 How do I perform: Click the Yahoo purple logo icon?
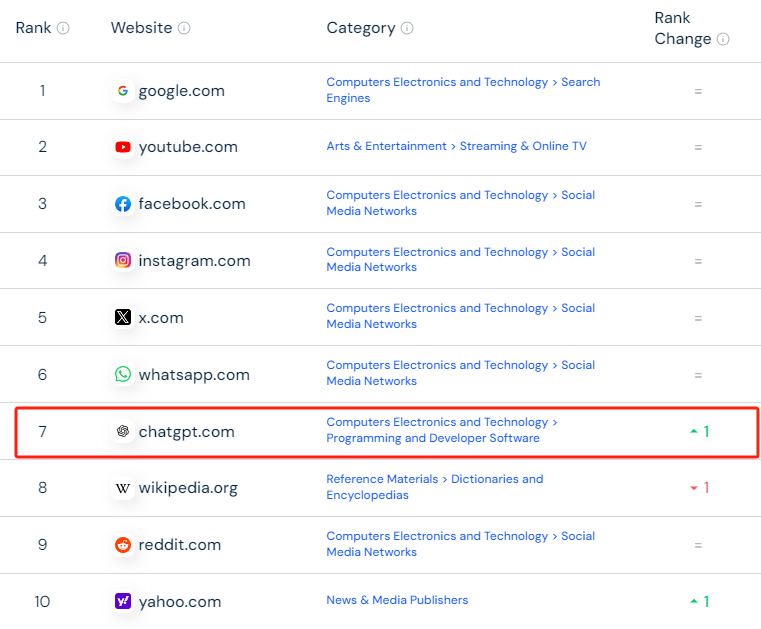123,601
